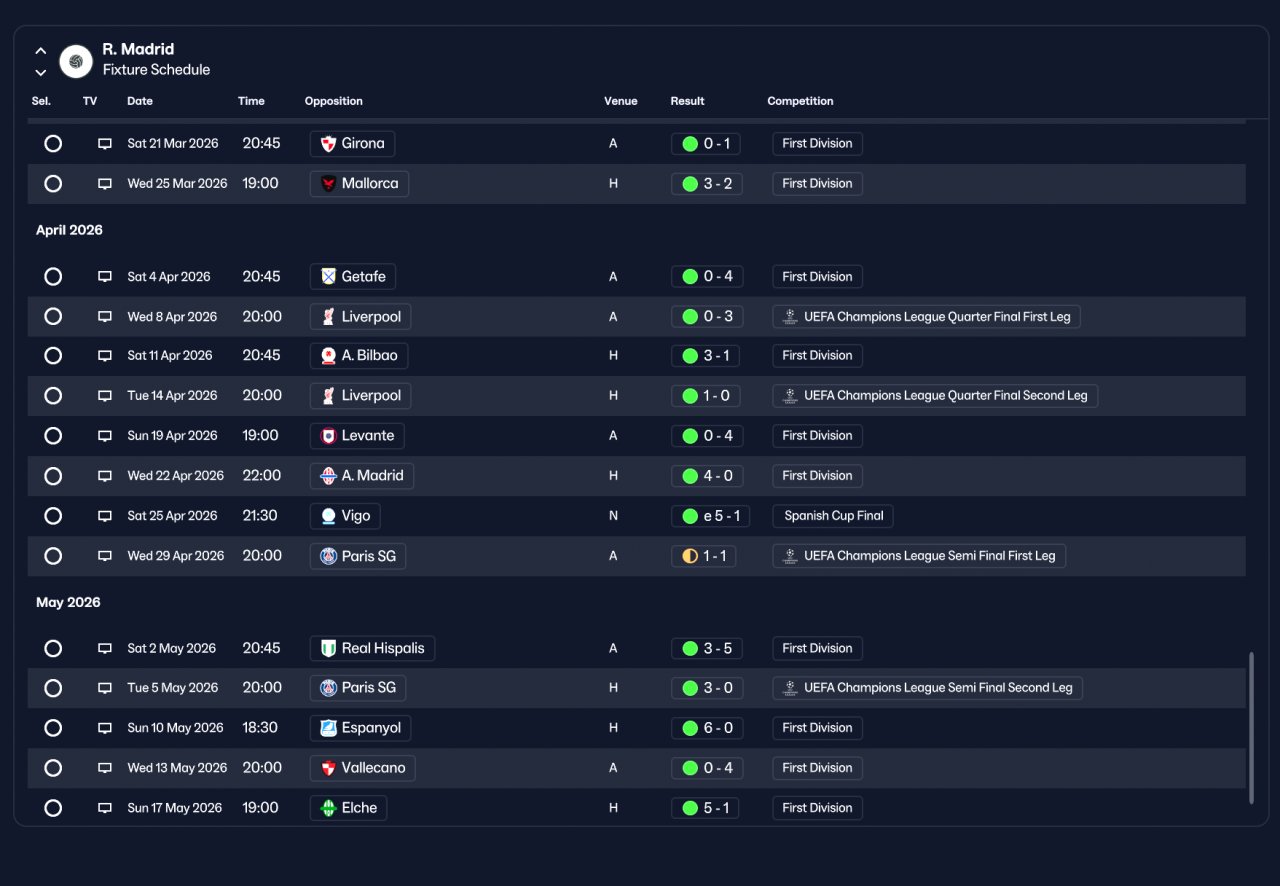This screenshot has width=1280, height=886.
Task: Click the R. Madrid club badge icon
Action: click(x=76, y=61)
